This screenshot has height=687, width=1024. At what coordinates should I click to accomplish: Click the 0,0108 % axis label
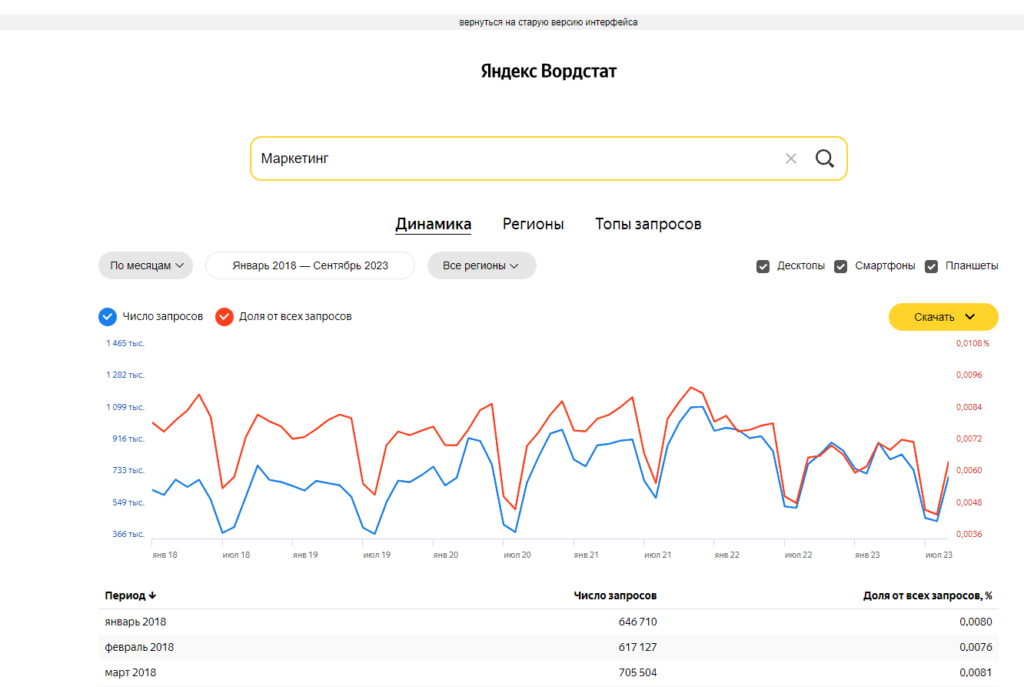click(972, 344)
